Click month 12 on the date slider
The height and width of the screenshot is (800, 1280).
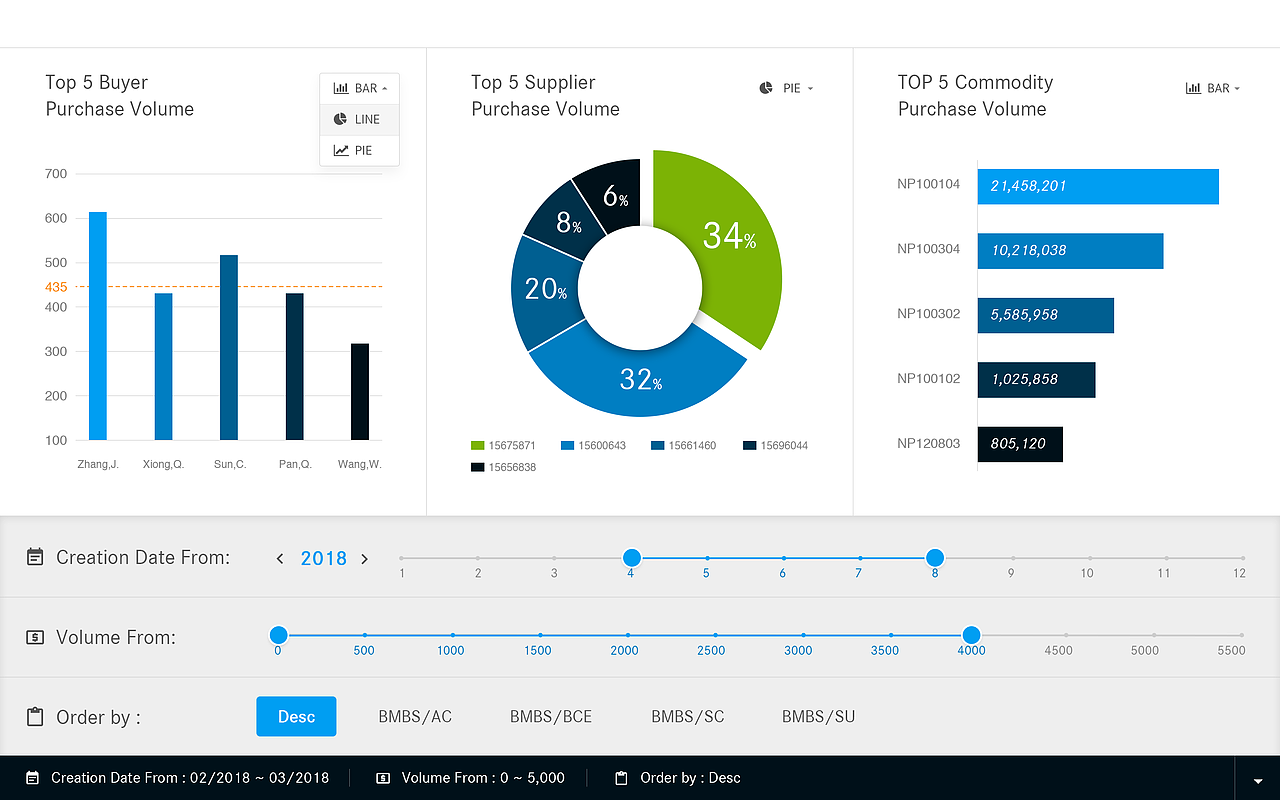coord(1240,573)
